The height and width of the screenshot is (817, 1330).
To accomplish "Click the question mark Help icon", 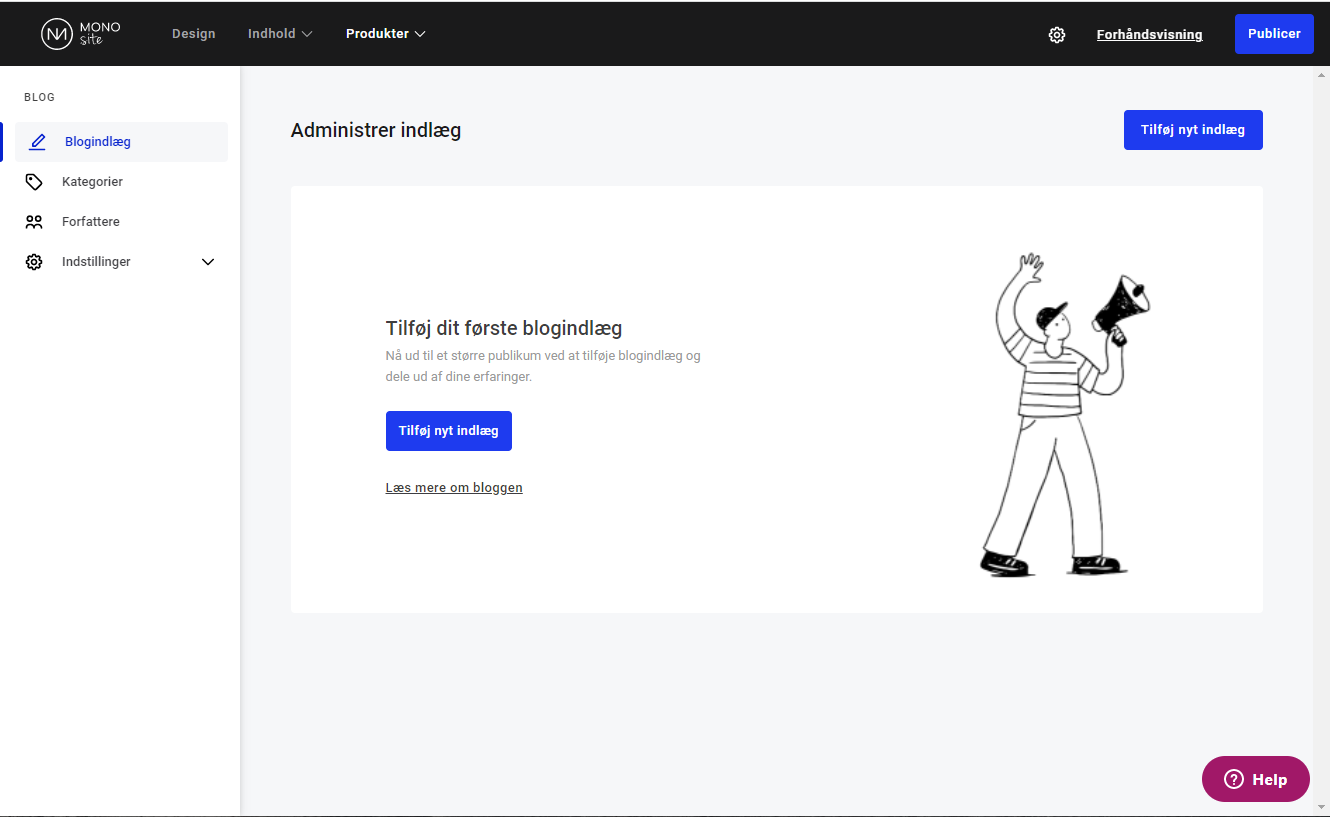I will 1233,779.
